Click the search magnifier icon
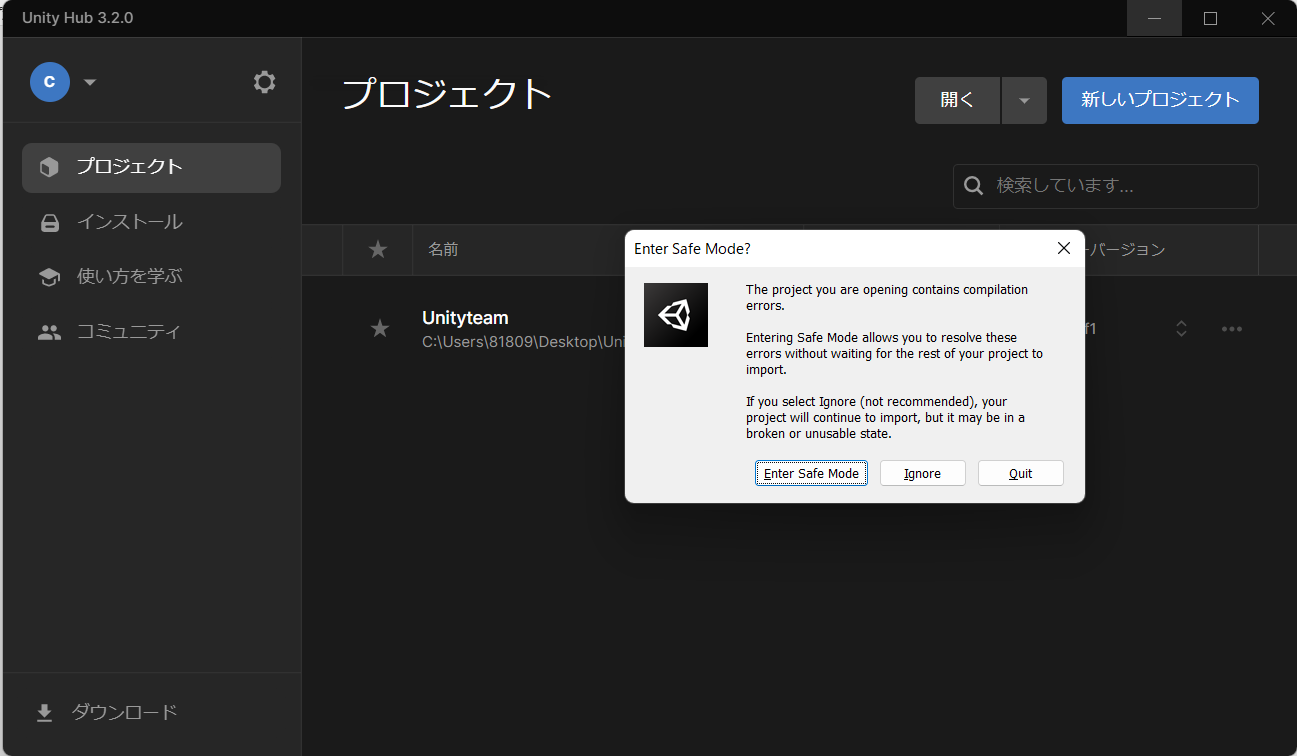Image resolution: width=1297 pixels, height=756 pixels. [x=973, y=186]
